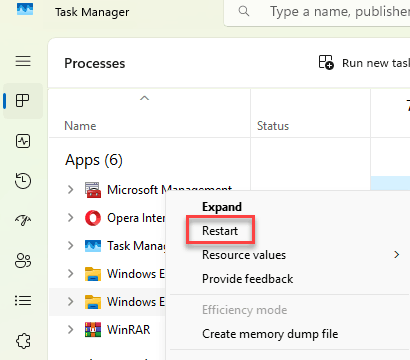
Task: Sort by the Status column header
Action: click(x=273, y=126)
